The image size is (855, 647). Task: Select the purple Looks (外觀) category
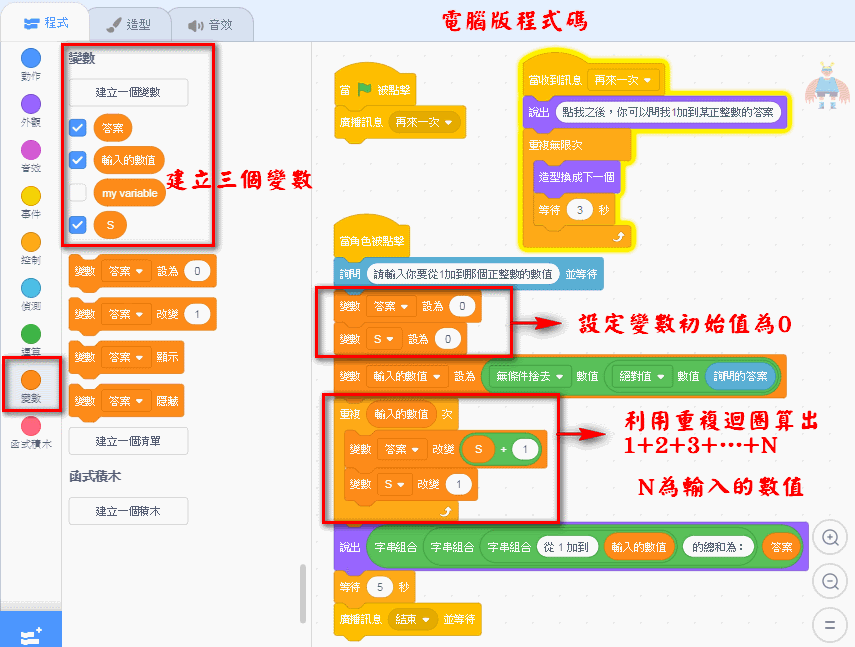click(x=31, y=104)
